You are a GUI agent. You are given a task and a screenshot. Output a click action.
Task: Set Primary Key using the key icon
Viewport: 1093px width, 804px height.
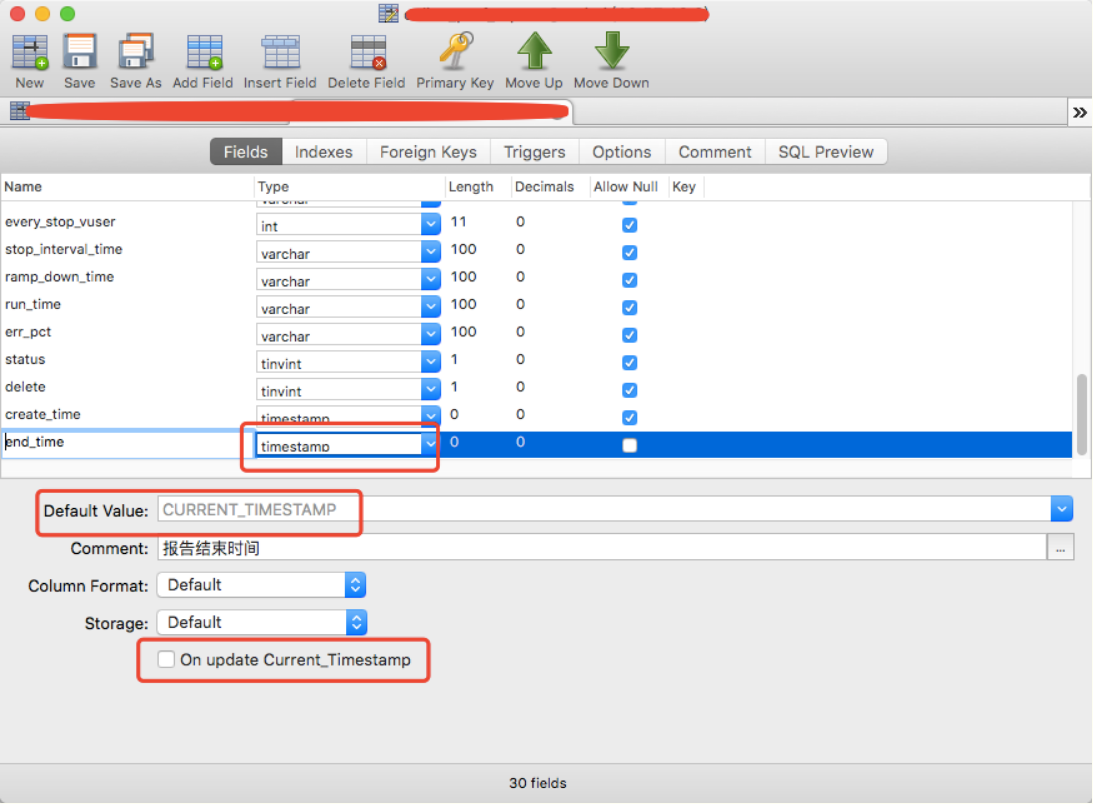tap(455, 52)
